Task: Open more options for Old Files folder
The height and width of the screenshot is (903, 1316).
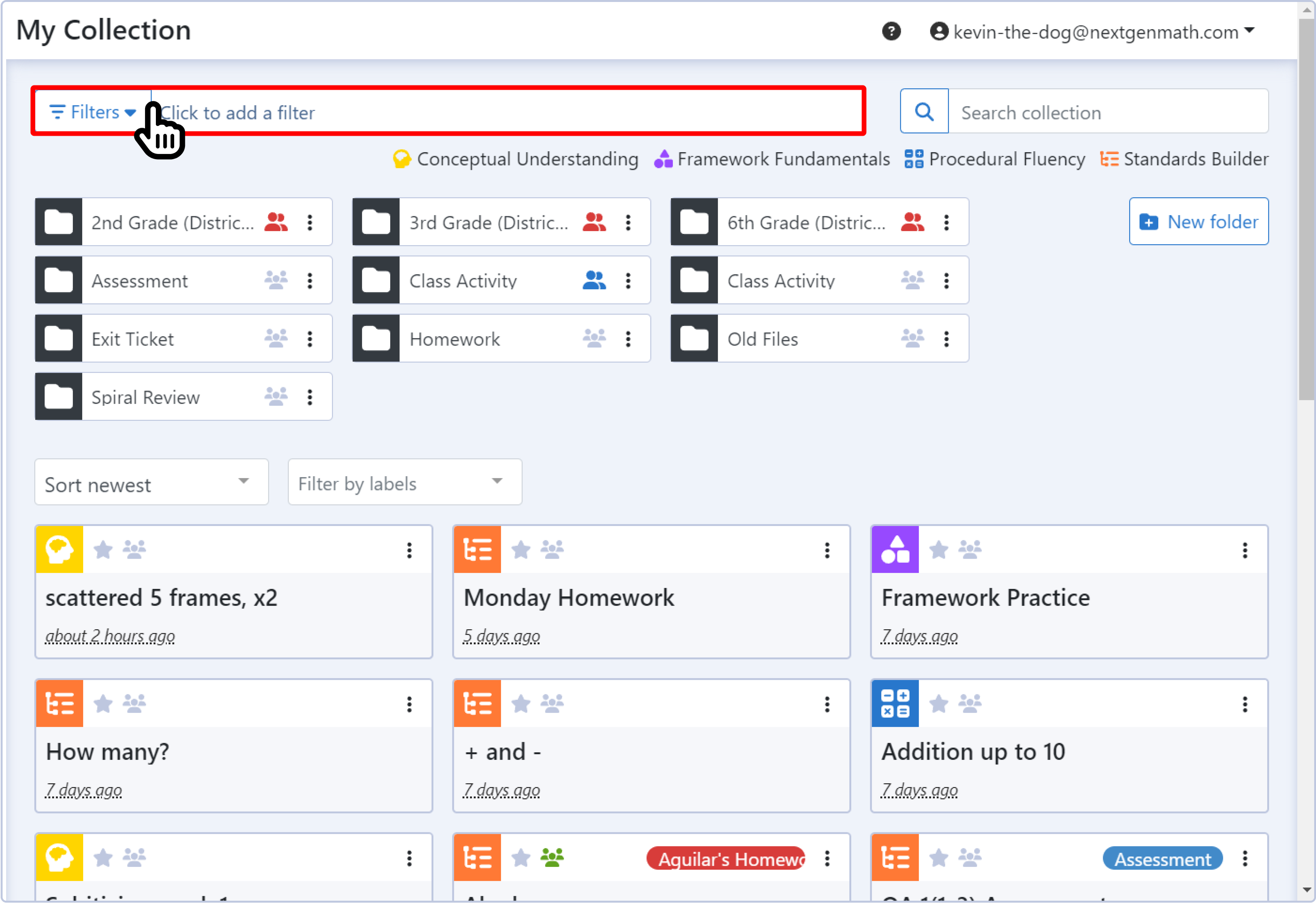Action: coord(946,339)
